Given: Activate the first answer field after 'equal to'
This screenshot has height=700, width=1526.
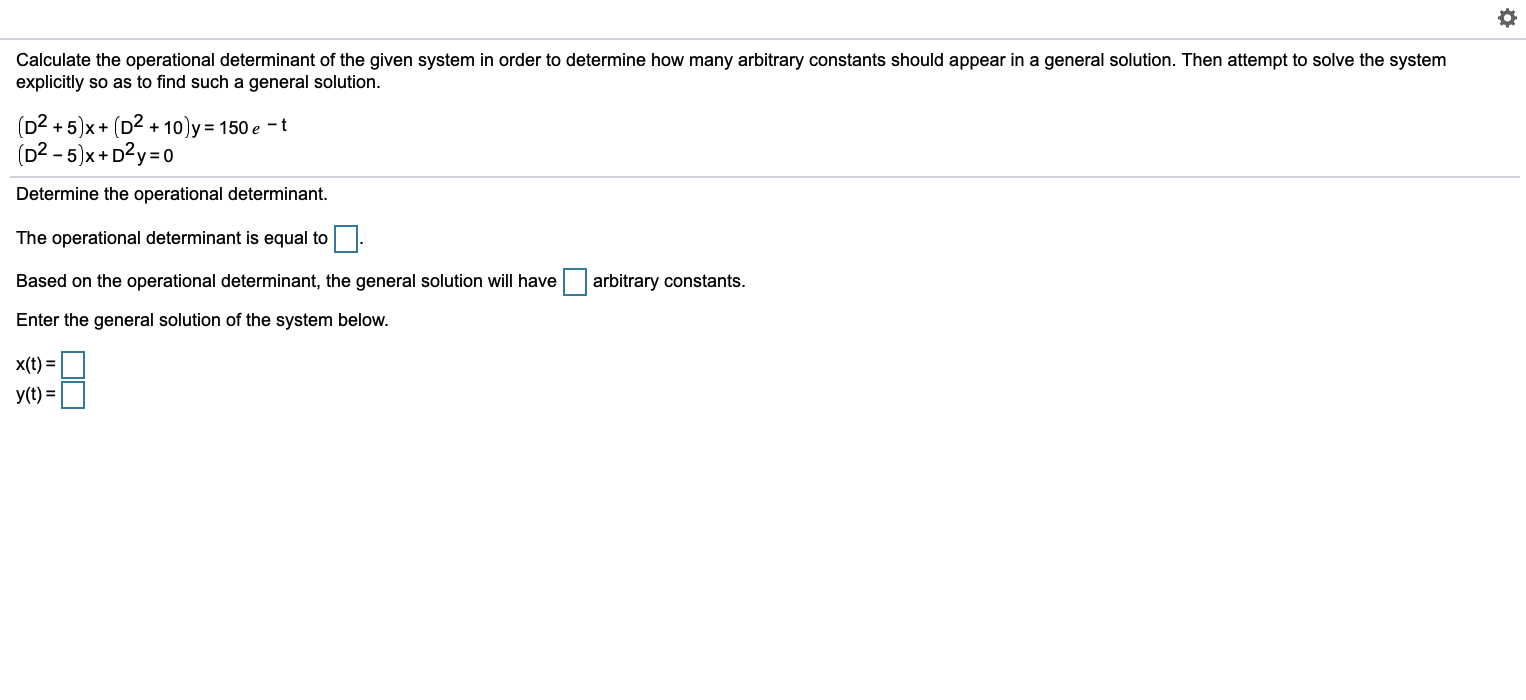Looking at the screenshot, I should coord(345,238).
